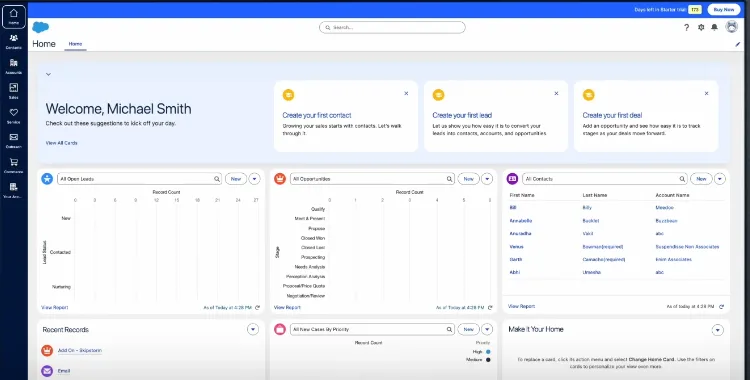Image resolution: width=750 pixels, height=380 pixels.
Task: Open contact Annabelle in contacts list
Action: tap(521, 221)
